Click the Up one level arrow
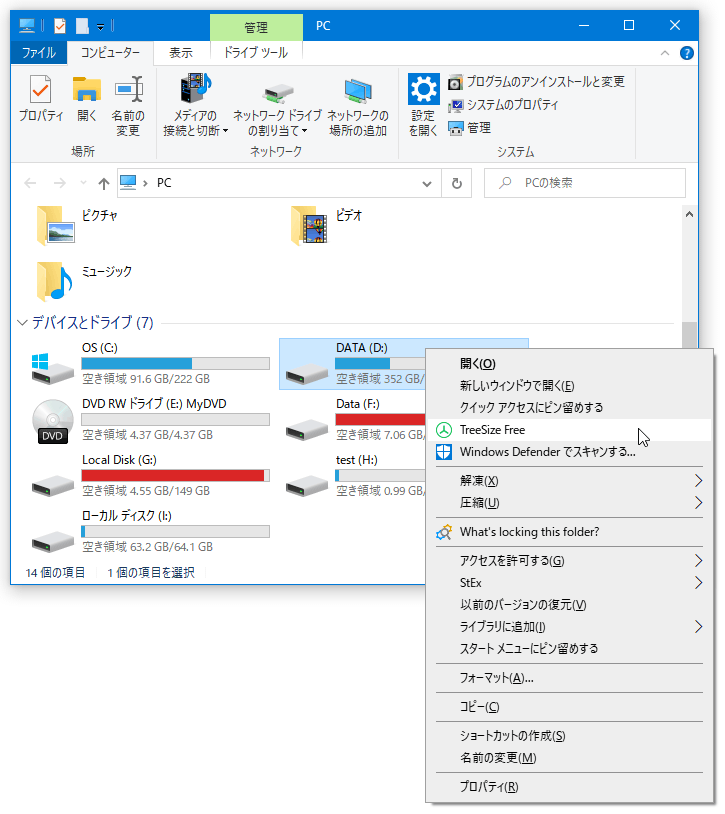The width and height of the screenshot is (725, 814). [x=104, y=183]
